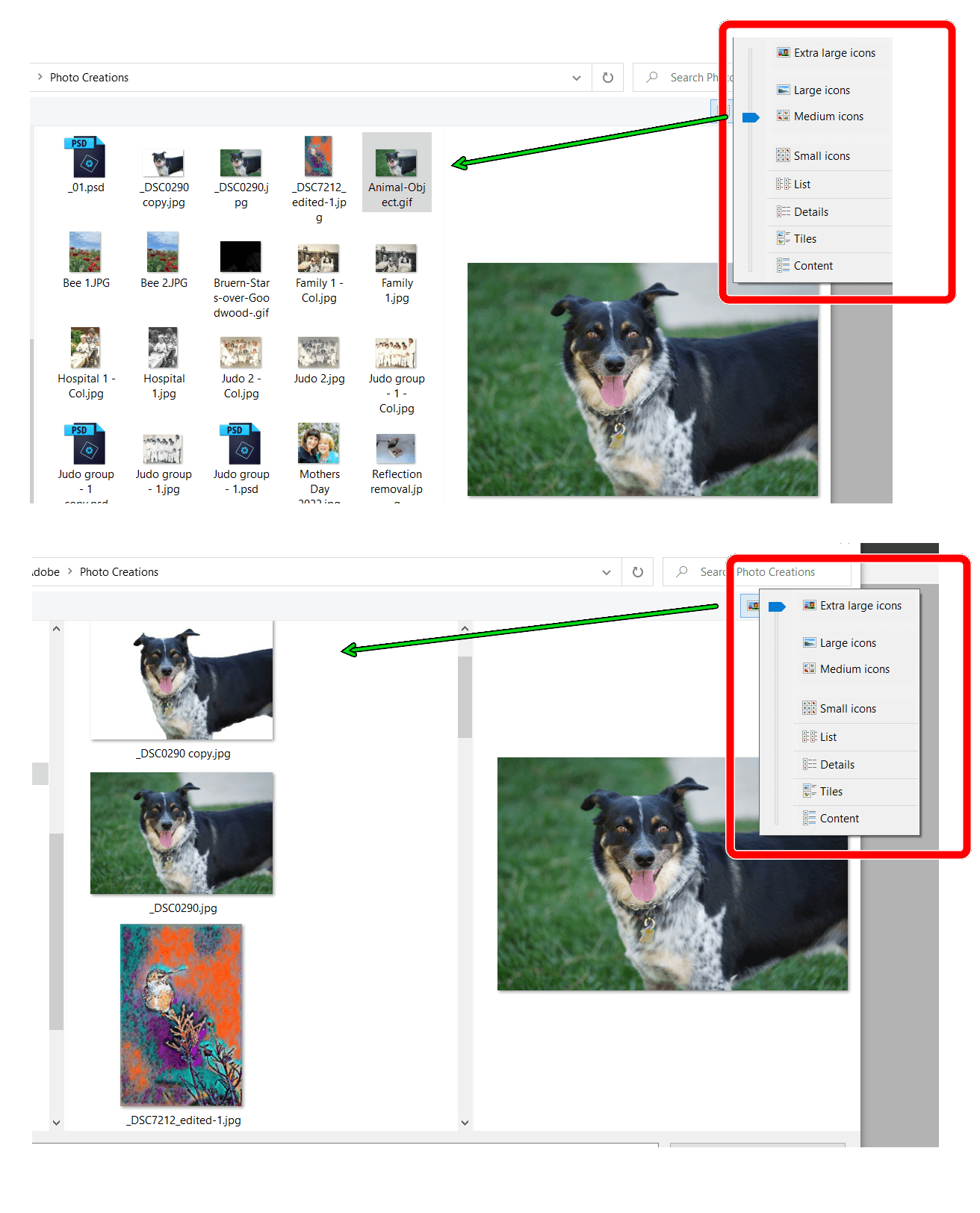This screenshot has width=980, height=1213.
Task: Select _DSC0290.jpg in the medium-icon file grid
Action: 241,163
